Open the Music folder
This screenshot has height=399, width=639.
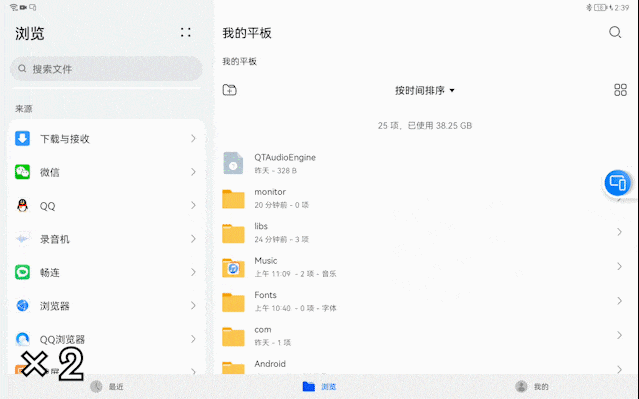424,267
